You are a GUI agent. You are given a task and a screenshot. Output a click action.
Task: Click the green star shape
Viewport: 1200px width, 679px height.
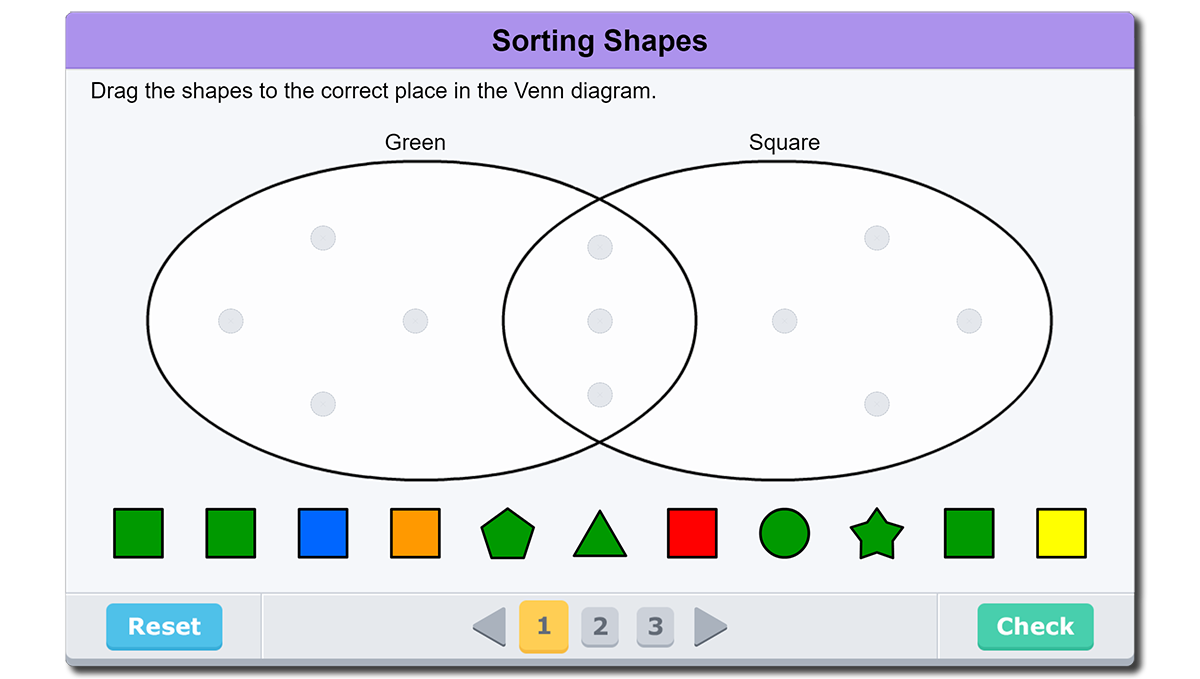pyautogui.click(x=876, y=535)
